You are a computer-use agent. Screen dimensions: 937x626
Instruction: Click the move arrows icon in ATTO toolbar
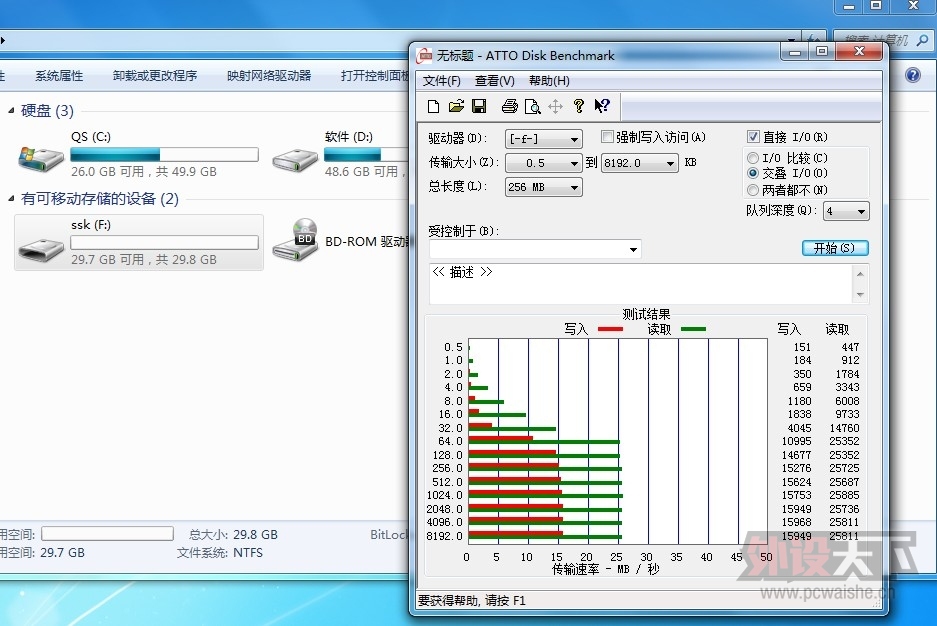[555, 106]
